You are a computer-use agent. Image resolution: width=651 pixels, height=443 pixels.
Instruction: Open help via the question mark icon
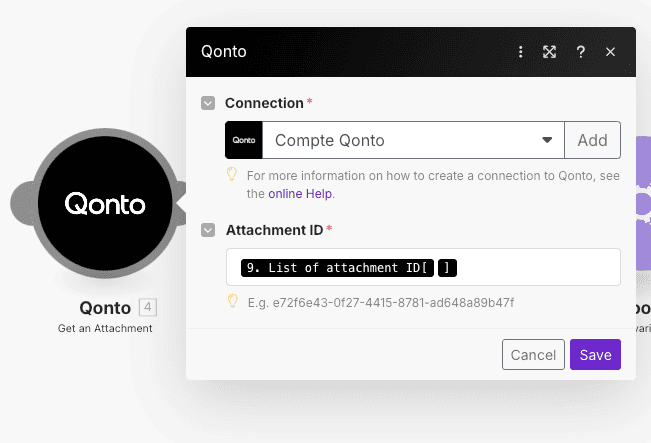click(x=580, y=52)
